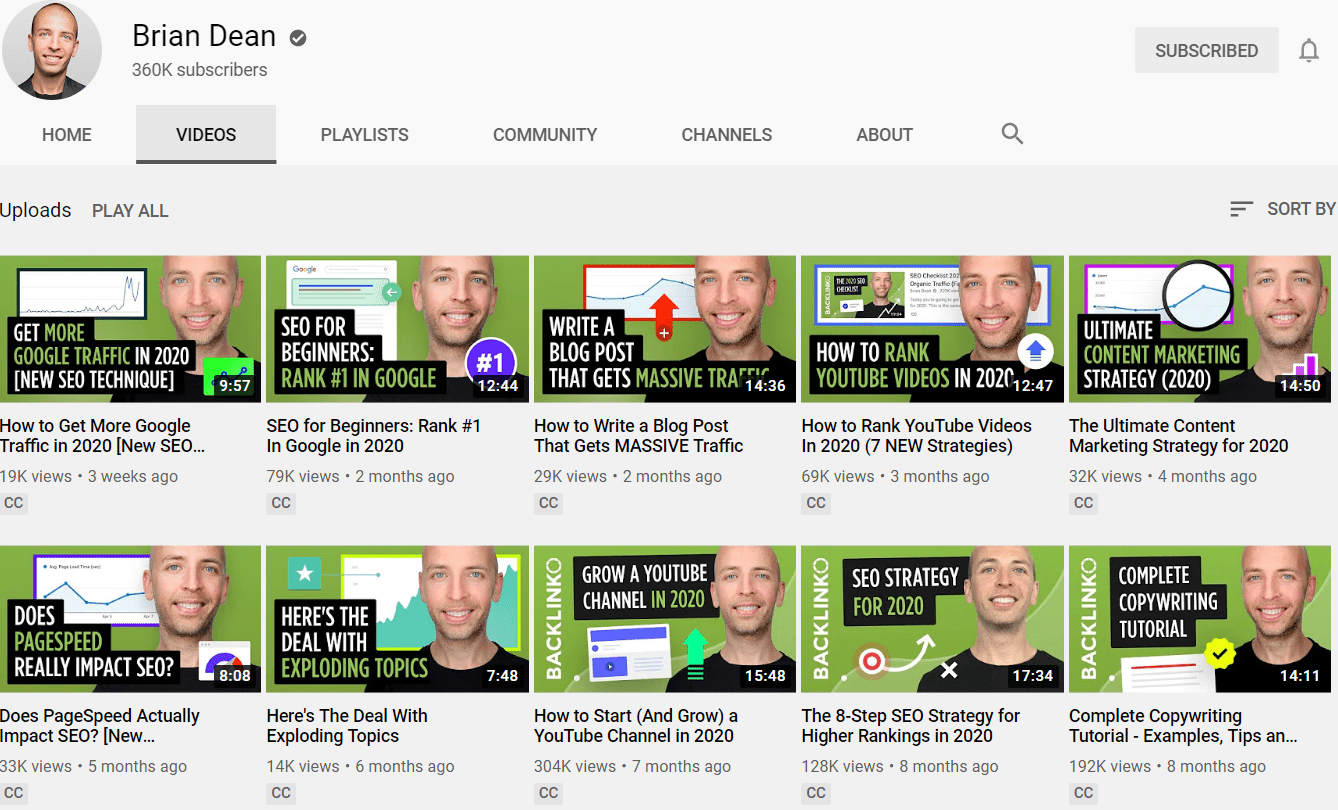Go to the COMMUNITY tab
The height and width of the screenshot is (810, 1338).
[x=545, y=135]
